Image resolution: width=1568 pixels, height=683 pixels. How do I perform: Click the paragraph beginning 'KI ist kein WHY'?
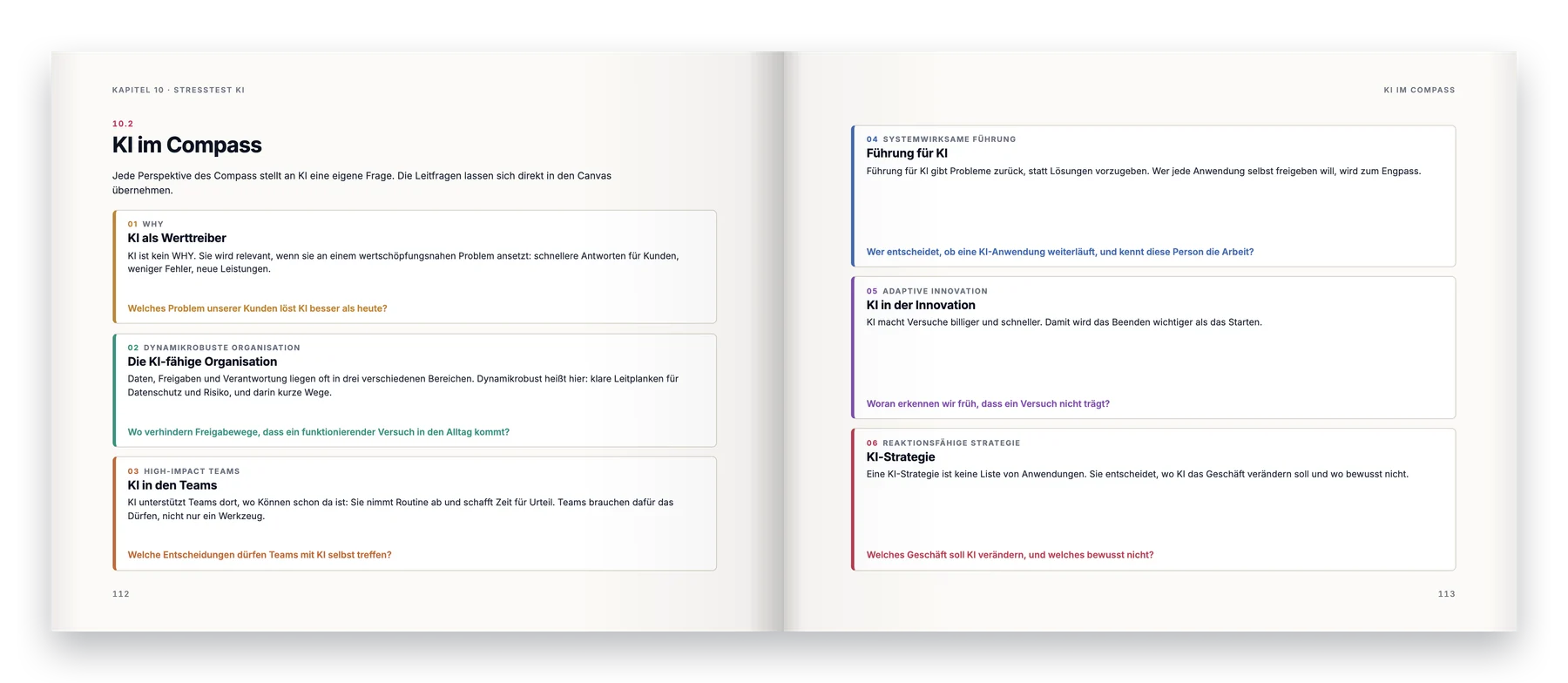click(x=403, y=262)
